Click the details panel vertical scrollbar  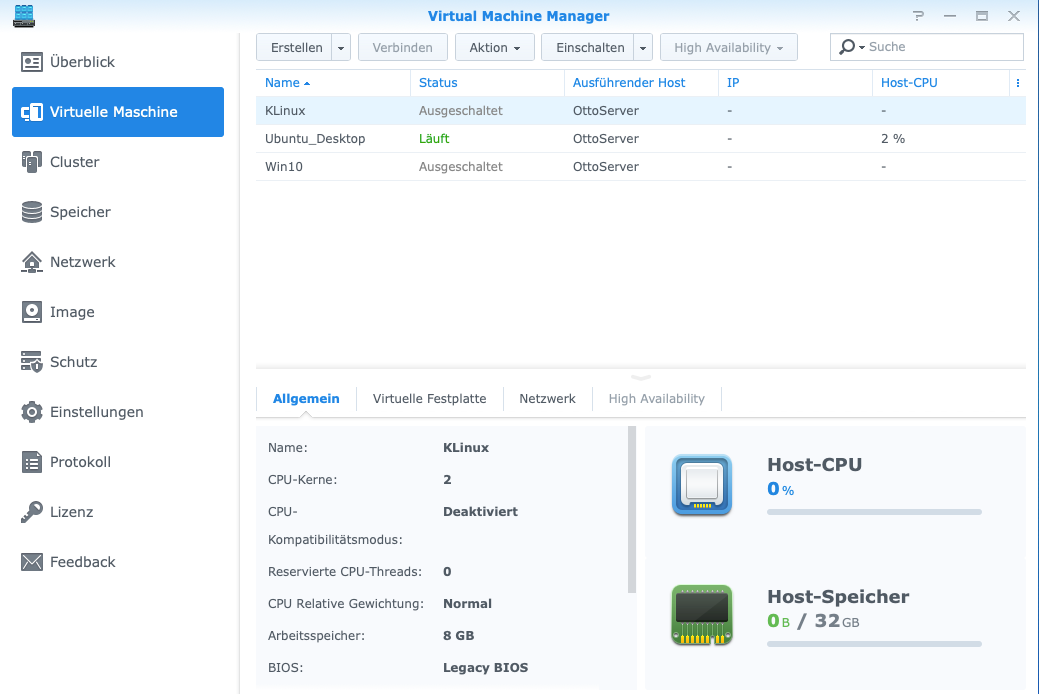pos(631,508)
